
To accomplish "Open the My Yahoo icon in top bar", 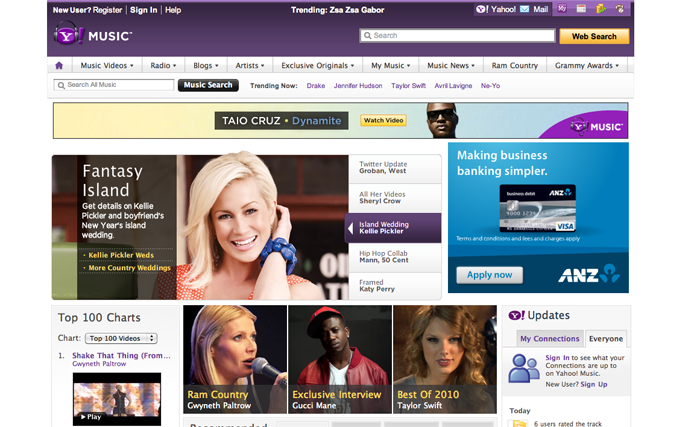I will [x=562, y=8].
